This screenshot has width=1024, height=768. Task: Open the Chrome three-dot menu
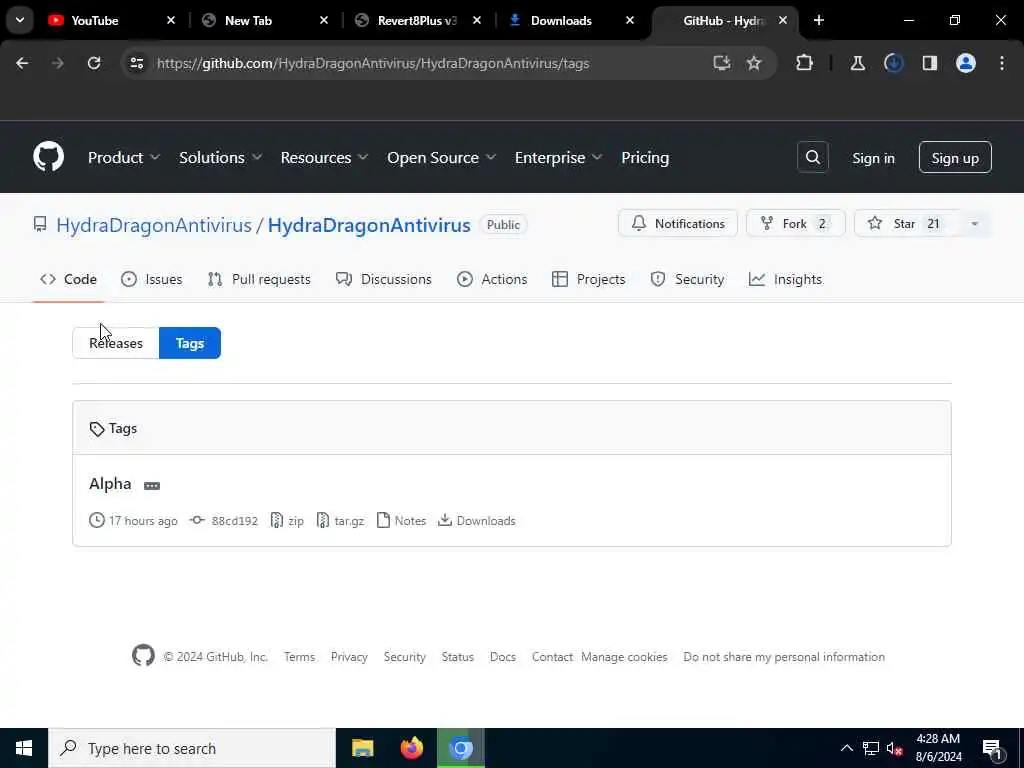1002,63
